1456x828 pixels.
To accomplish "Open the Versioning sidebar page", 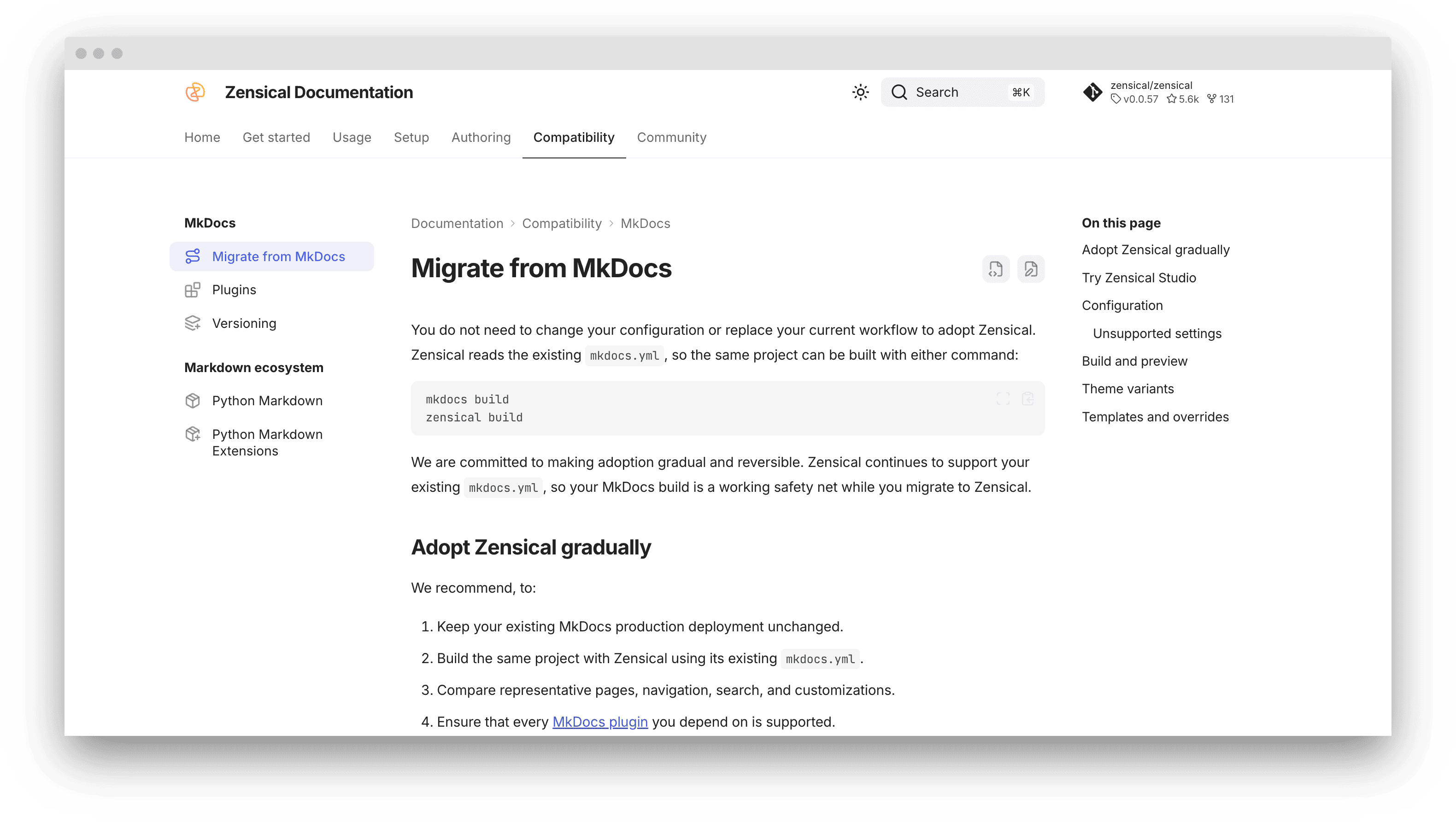I will (x=244, y=323).
